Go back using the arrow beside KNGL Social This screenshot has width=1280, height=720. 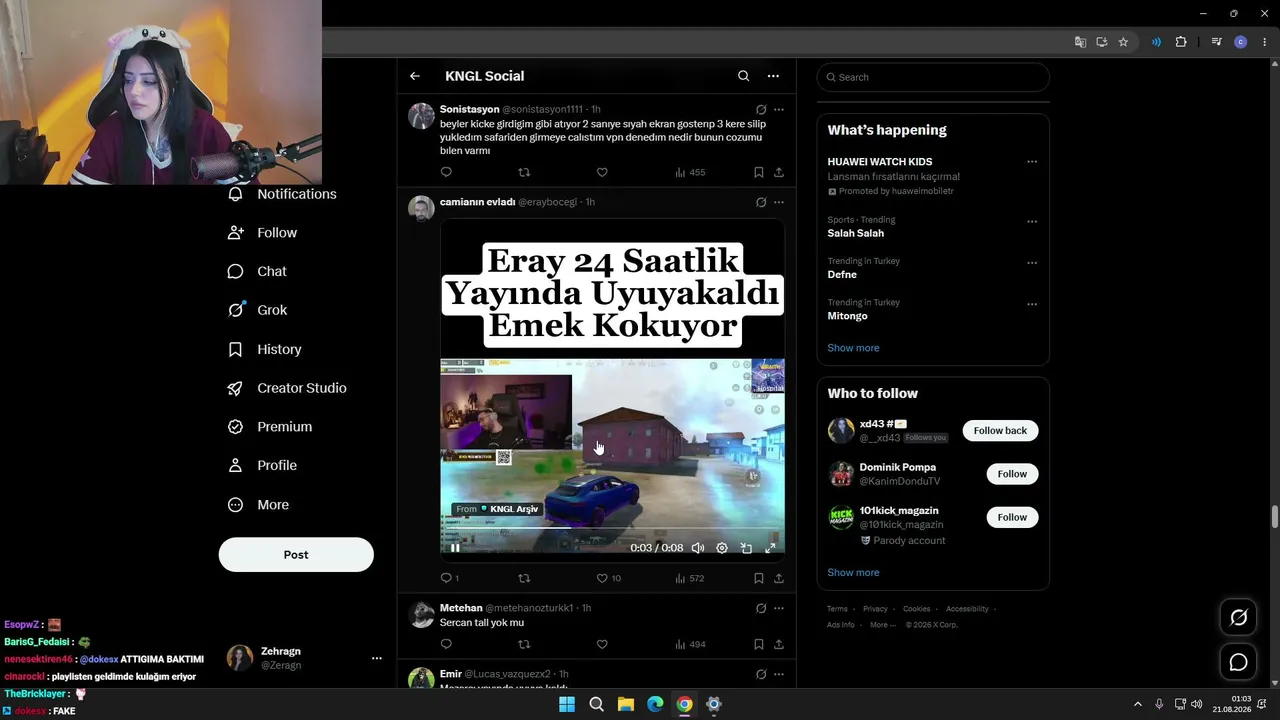[x=415, y=76]
